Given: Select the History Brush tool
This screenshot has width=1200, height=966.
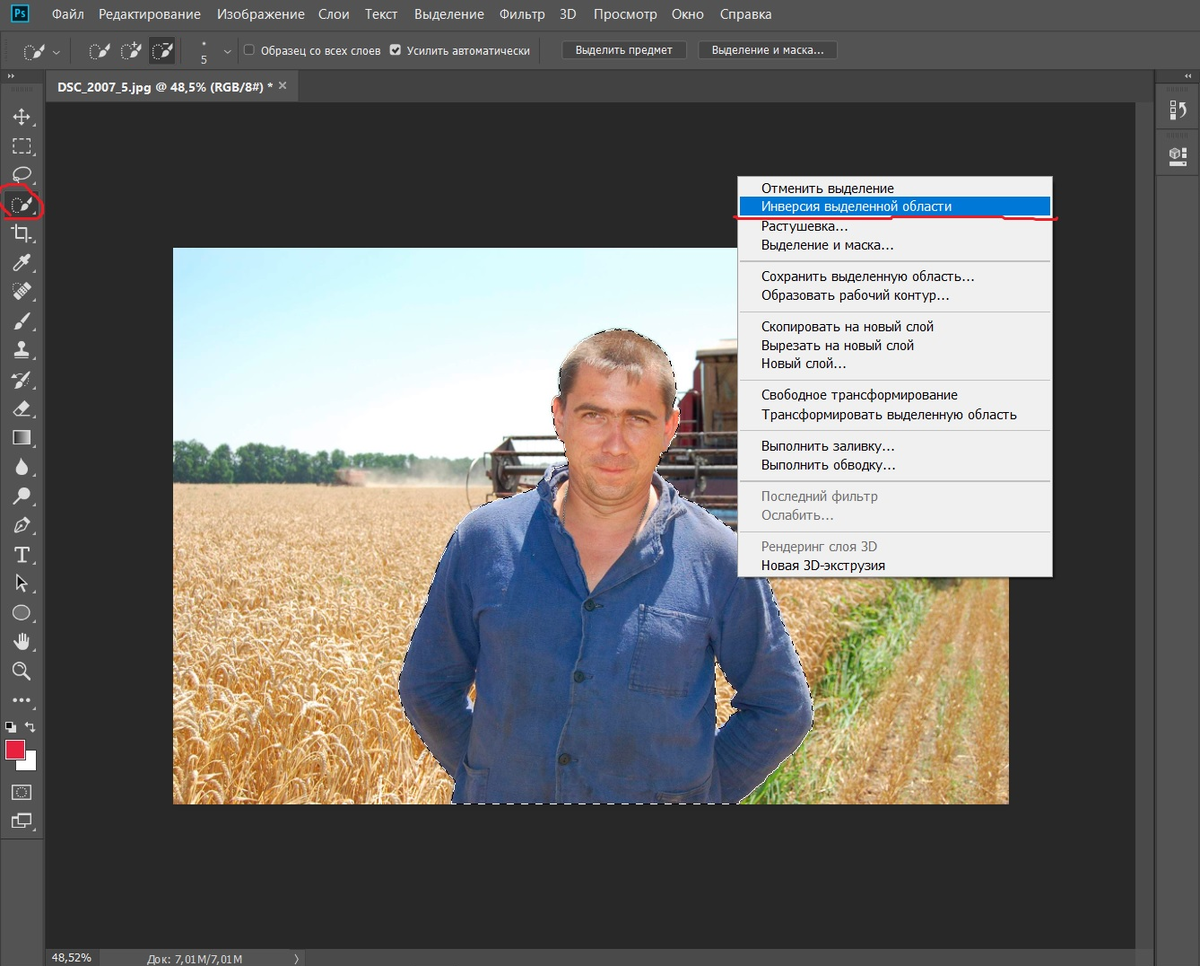Looking at the screenshot, I should pos(21,380).
